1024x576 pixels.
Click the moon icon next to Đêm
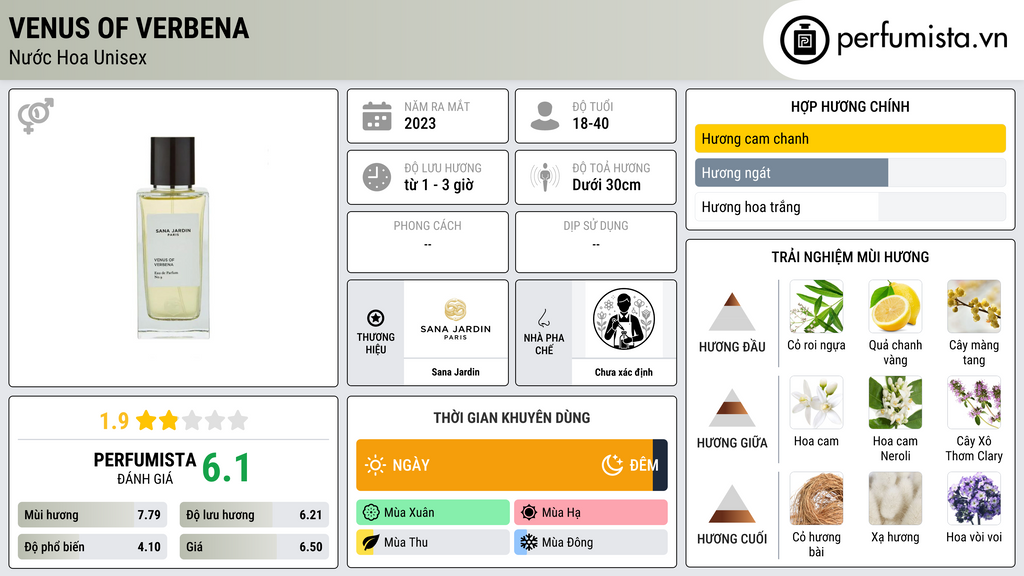point(612,465)
